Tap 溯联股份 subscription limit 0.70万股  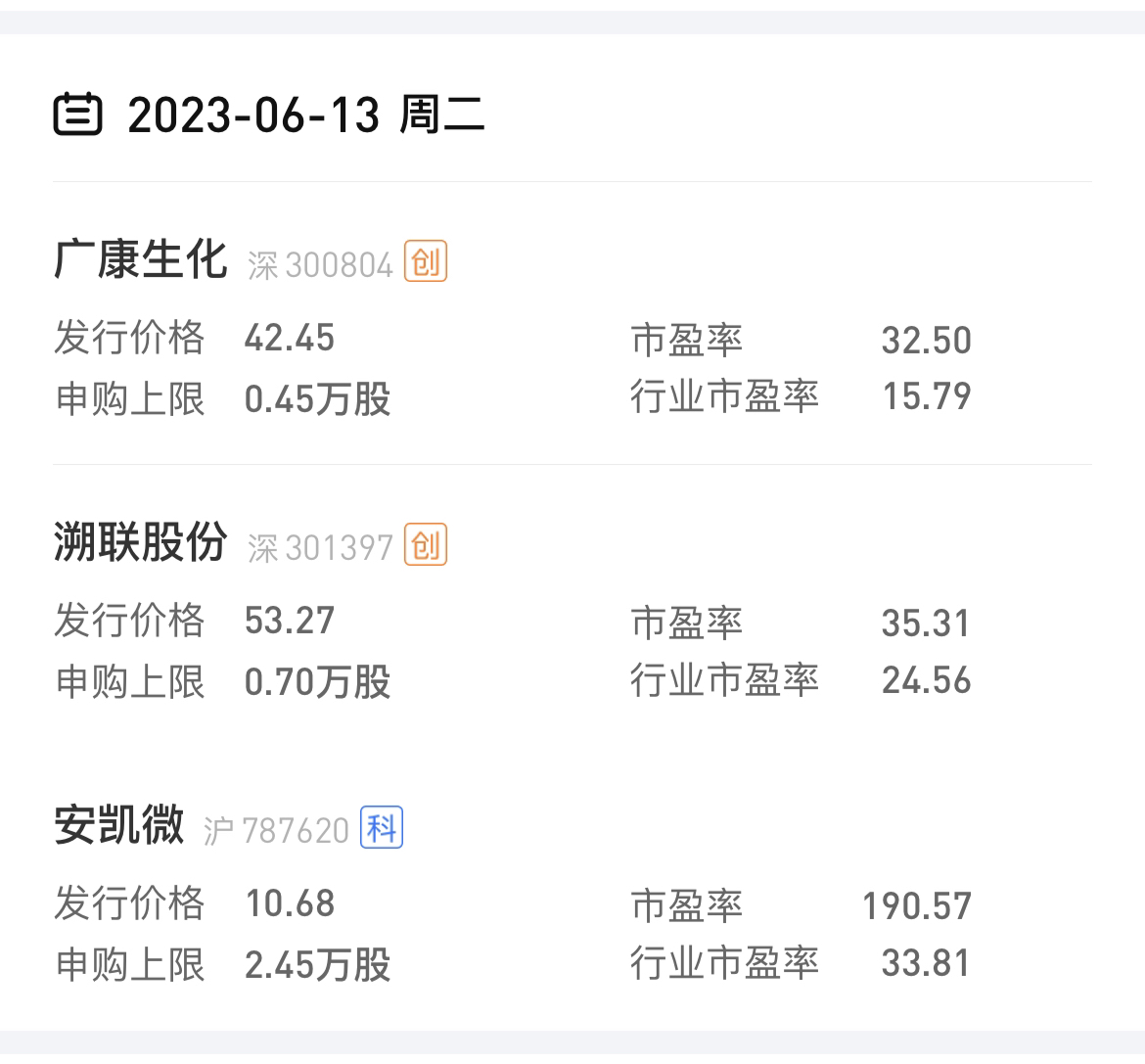point(317,682)
